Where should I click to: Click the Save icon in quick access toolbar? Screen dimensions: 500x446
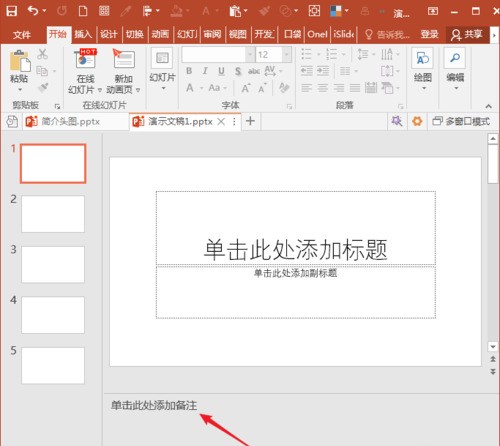12,11
